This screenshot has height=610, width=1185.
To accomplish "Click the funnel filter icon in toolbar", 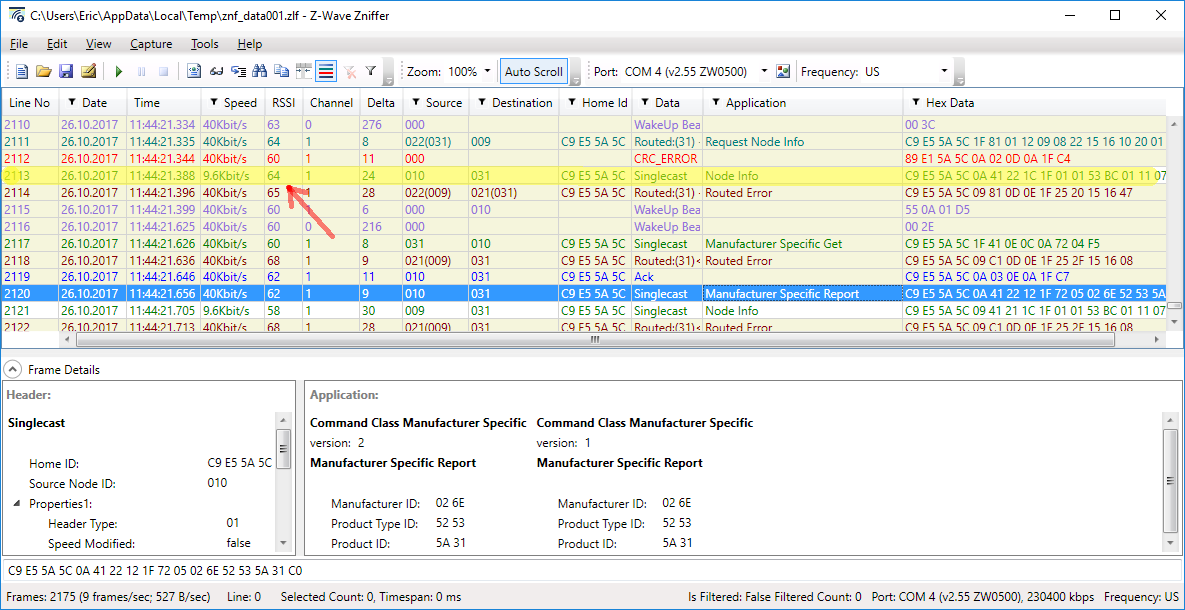I will (371, 72).
